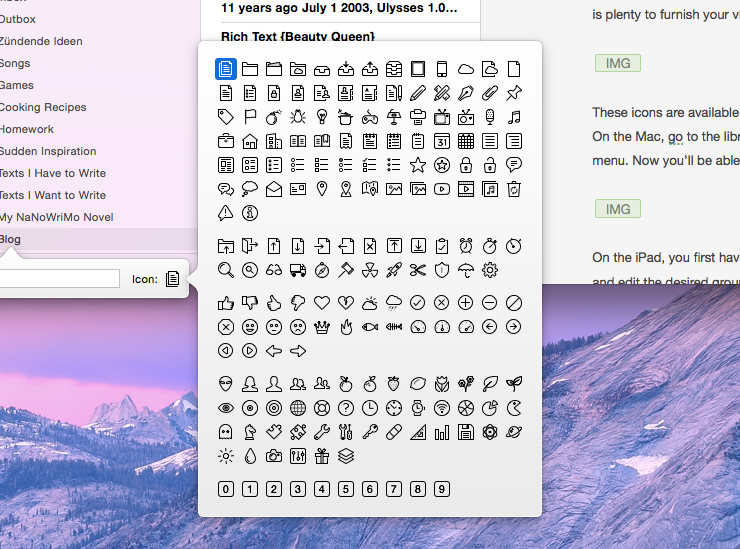Pick the smiling face icon
The height and width of the screenshot is (549, 740).
[250, 327]
